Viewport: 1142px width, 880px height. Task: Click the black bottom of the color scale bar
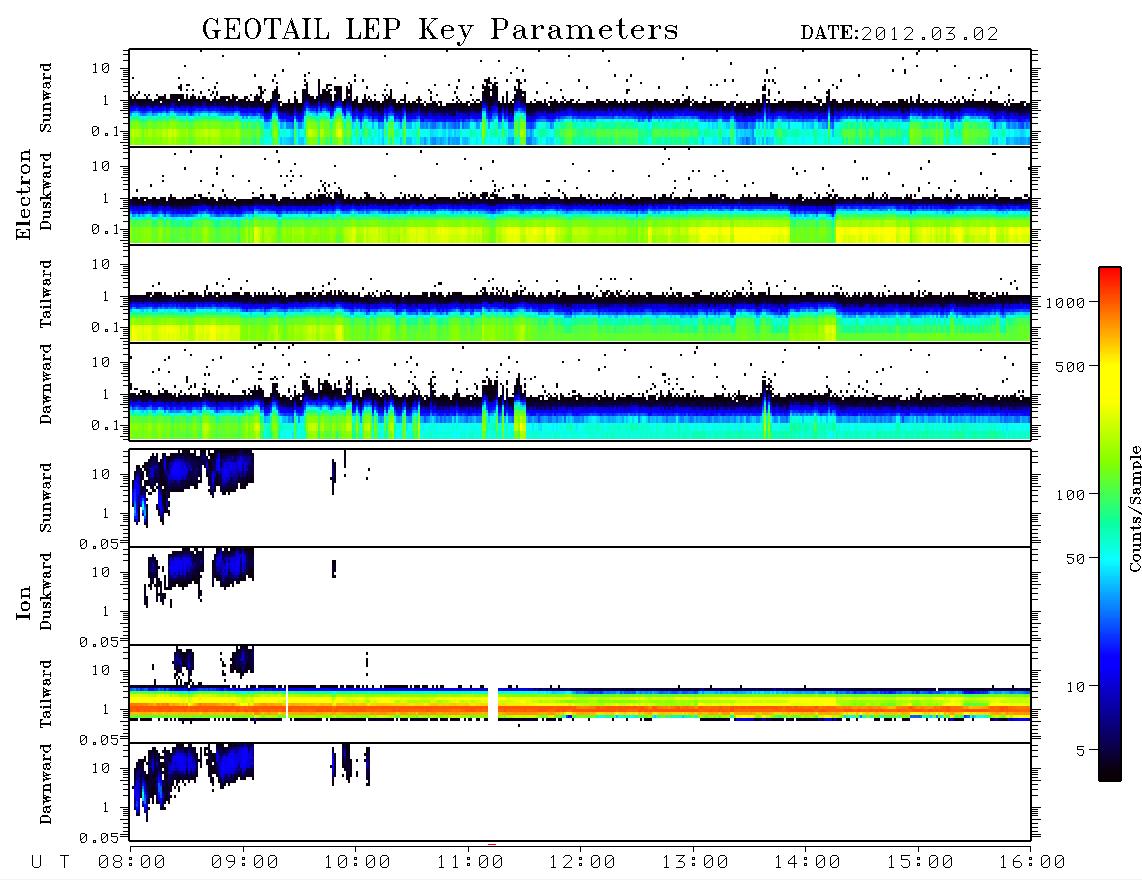pos(1110,774)
